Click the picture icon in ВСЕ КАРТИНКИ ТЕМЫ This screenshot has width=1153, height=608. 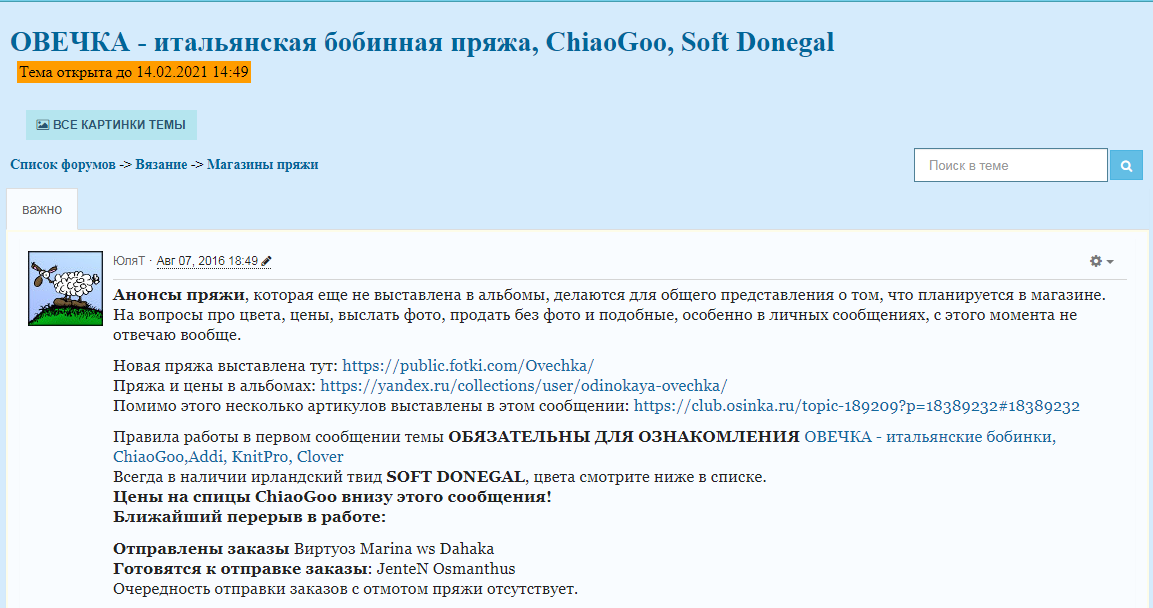point(43,125)
